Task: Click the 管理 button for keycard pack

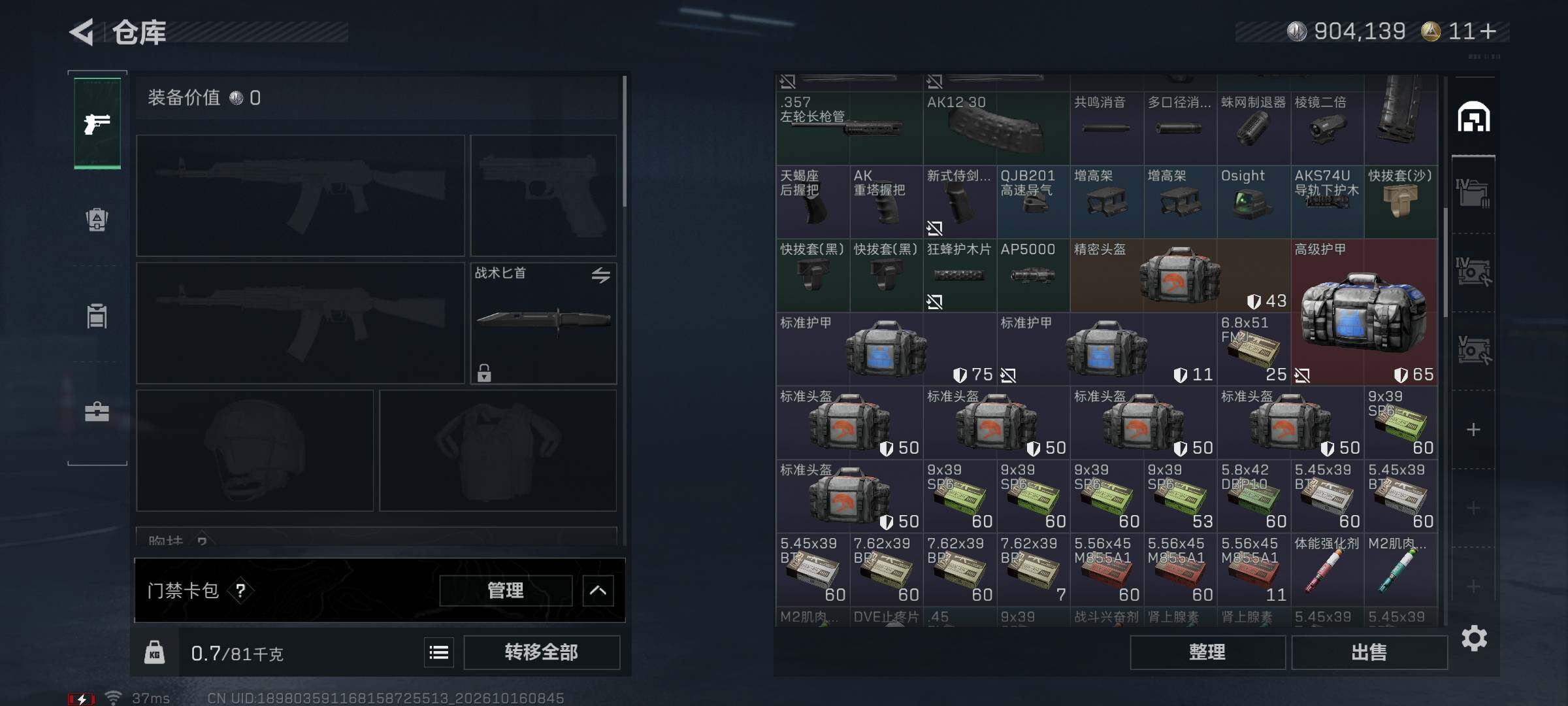Action: (x=506, y=590)
